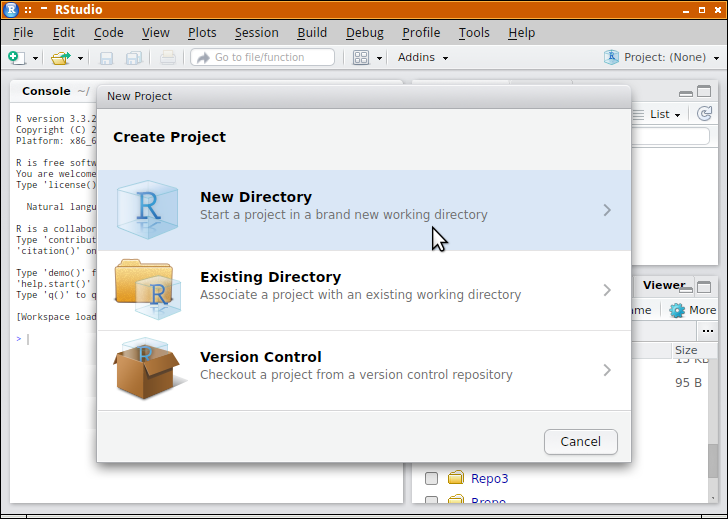The image size is (728, 519).
Task: Click the Go to file/function field
Action: [262, 57]
